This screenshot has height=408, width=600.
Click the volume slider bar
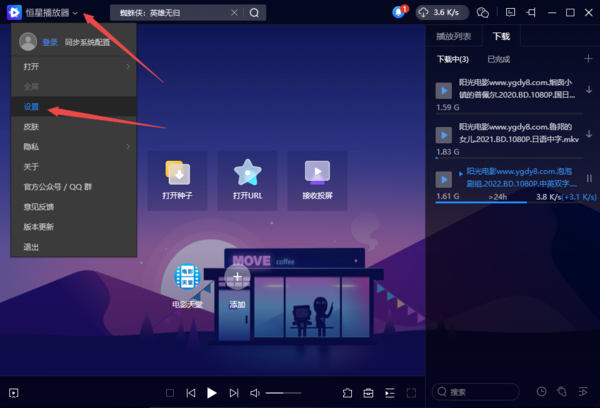pyautogui.click(x=284, y=393)
